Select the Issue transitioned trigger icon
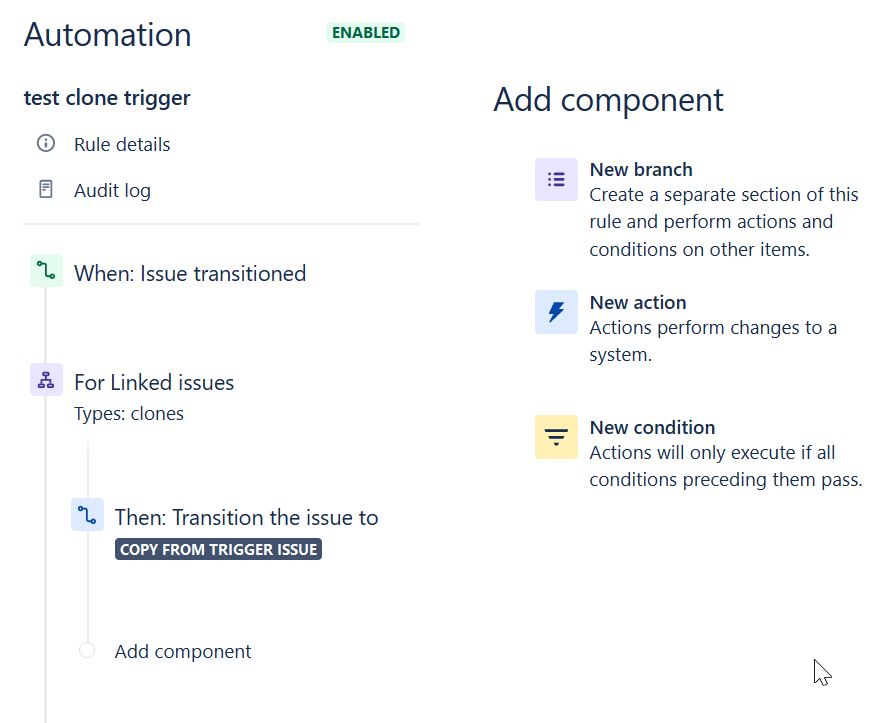Viewport: 885px width, 723px height. 46,271
